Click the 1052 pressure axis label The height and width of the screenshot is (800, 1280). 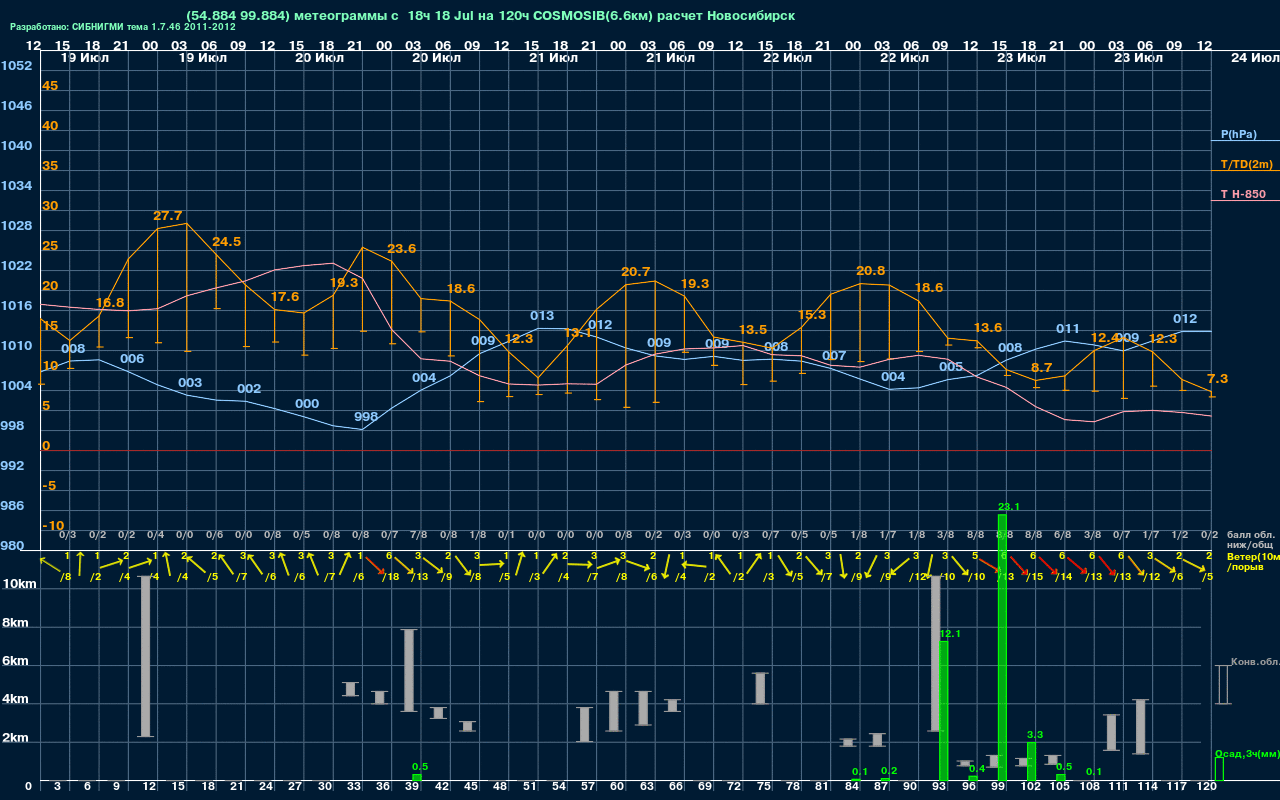point(16,66)
